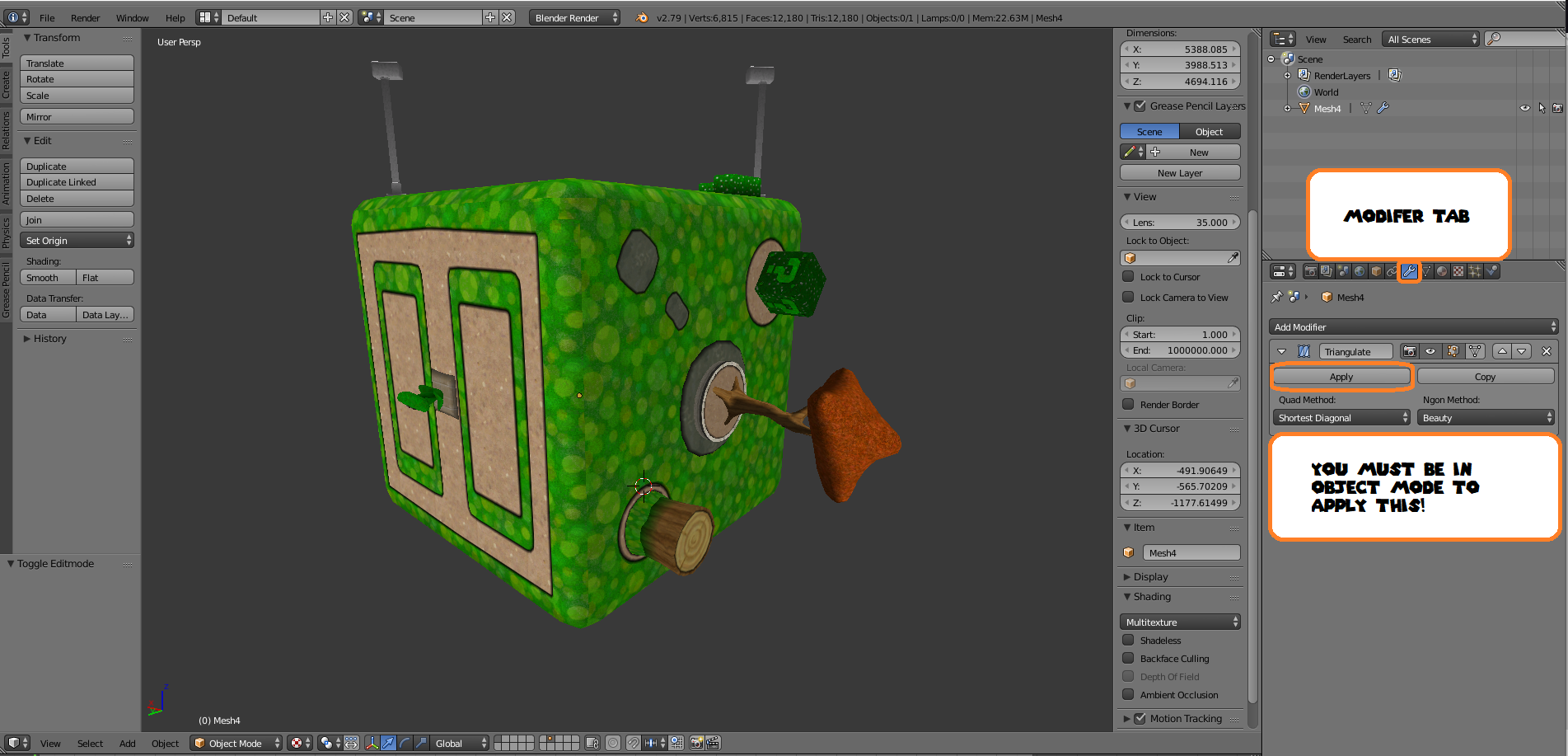Open the Modifiers tab wrench icon
Screen dimensions: 1568x756
tap(1409, 271)
